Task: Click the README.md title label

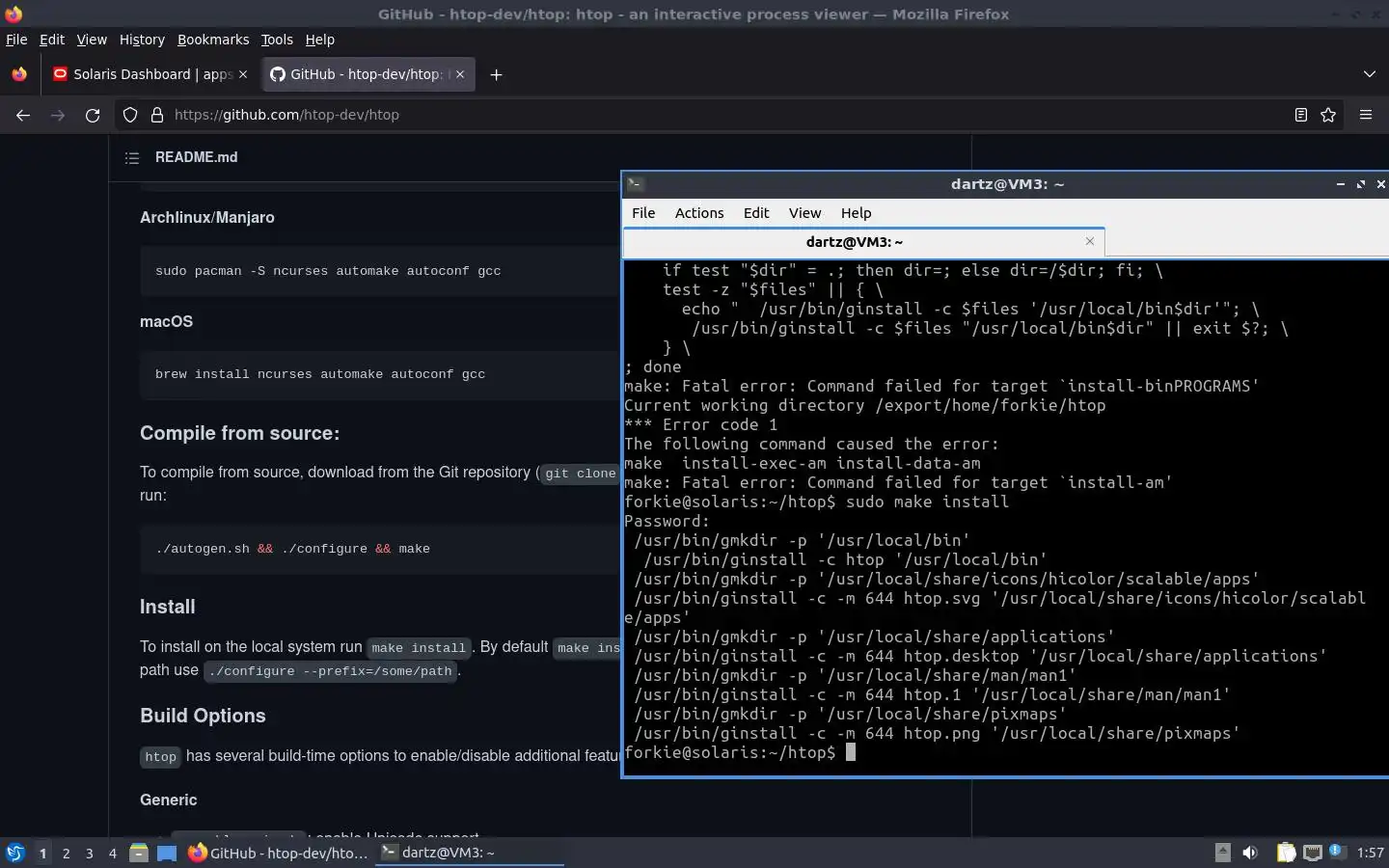Action: click(196, 157)
